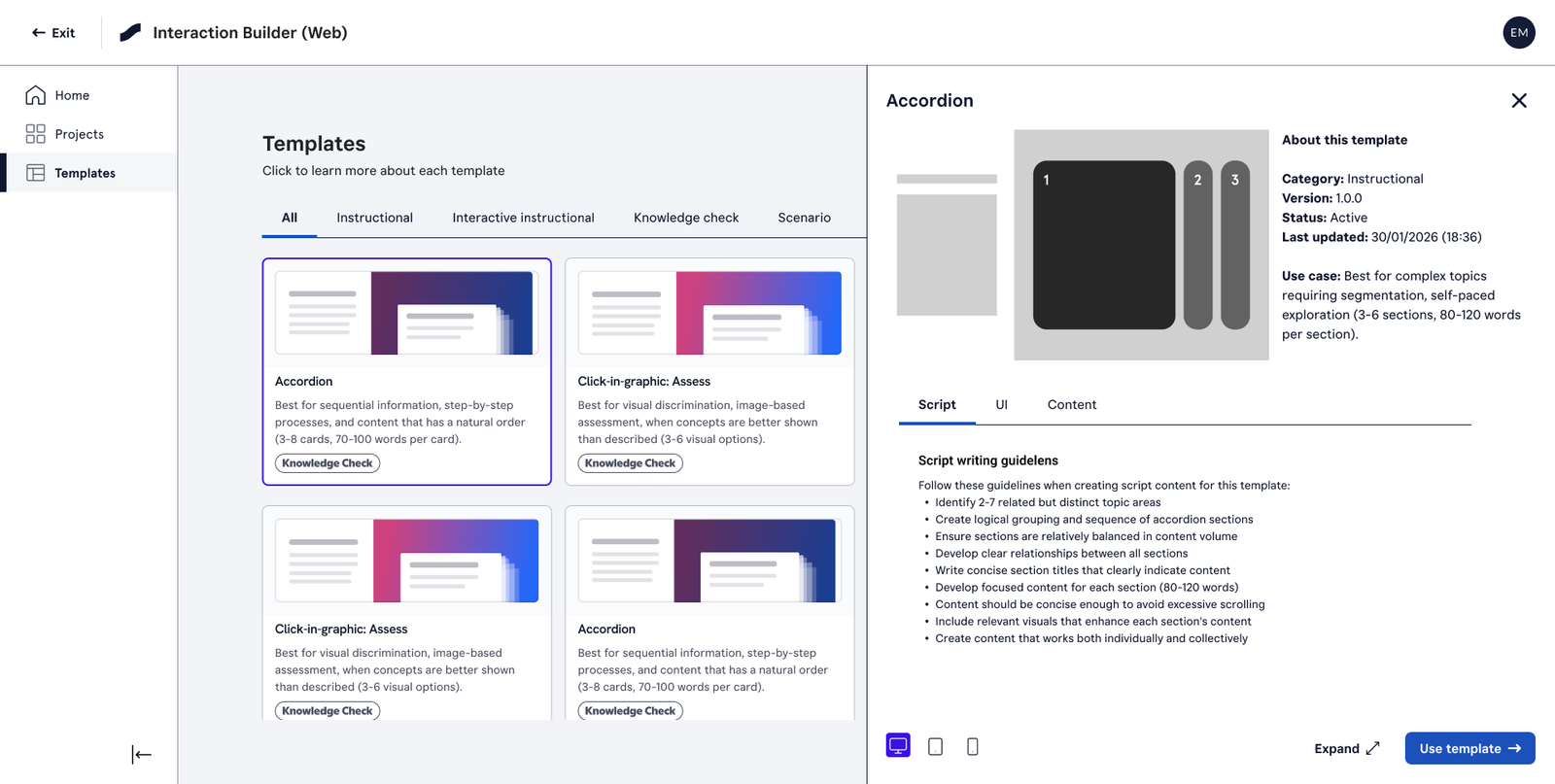Click 'Ensure sections are relatively balanced' guideline
This screenshot has width=1555, height=784.
[1087, 536]
